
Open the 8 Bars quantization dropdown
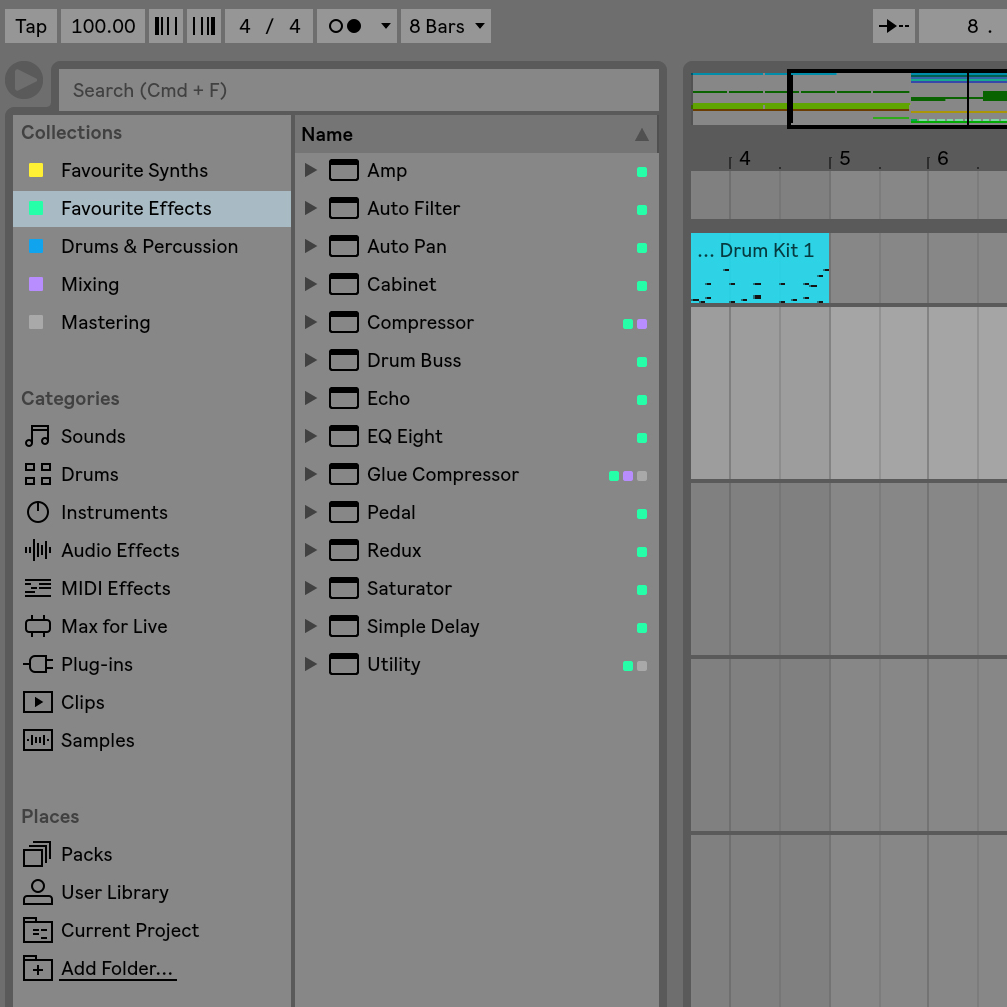[x=446, y=26]
